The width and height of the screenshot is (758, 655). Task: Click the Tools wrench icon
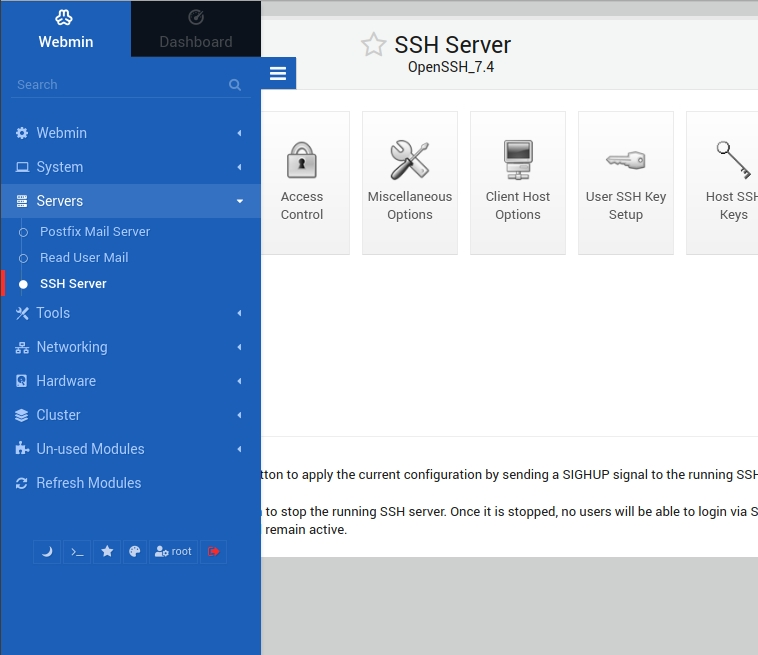22,313
